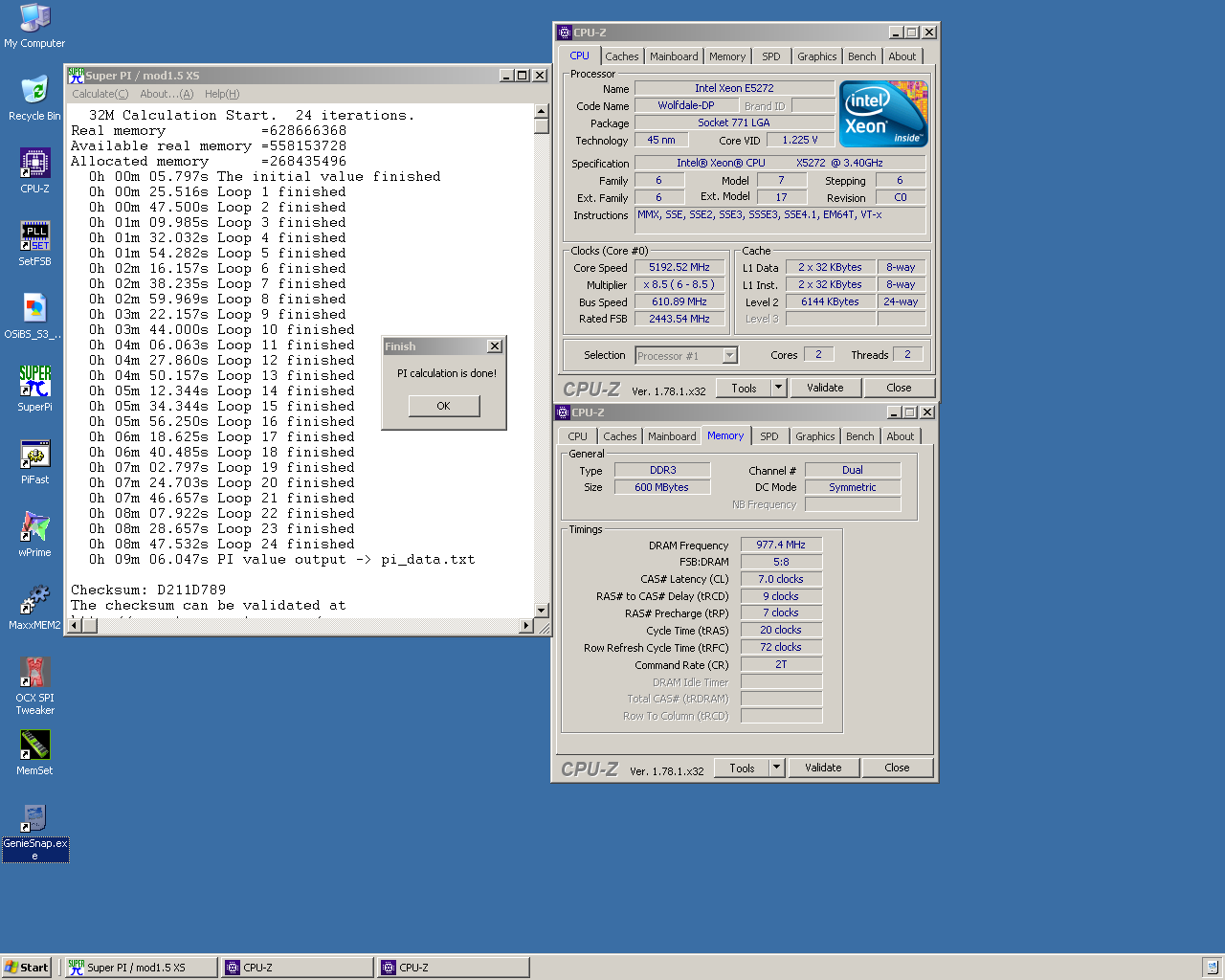Click Super PI vertical scrollbar down arrow
The height and width of the screenshot is (980, 1225).
[x=541, y=610]
